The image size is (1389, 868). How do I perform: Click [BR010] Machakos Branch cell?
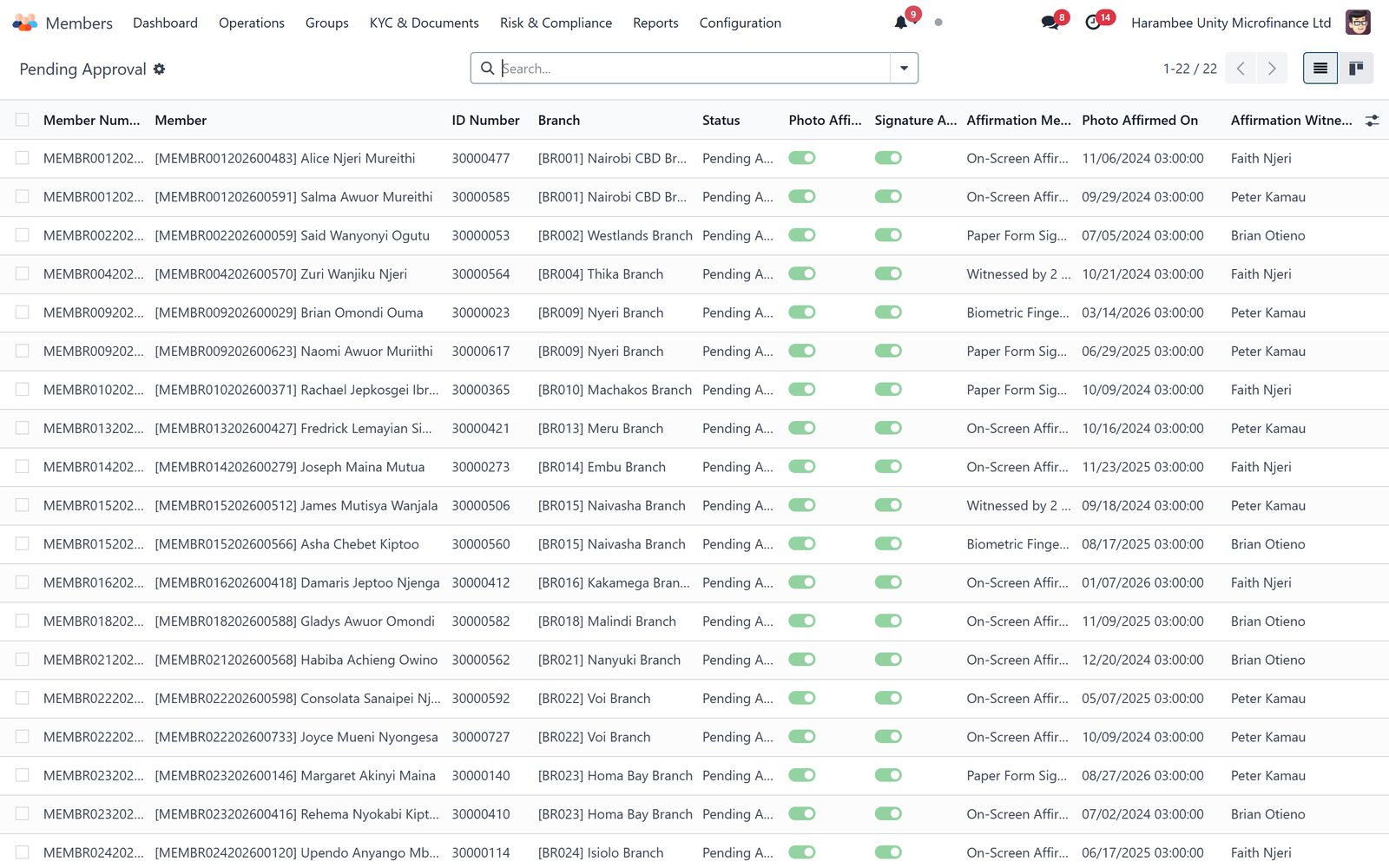[615, 390]
